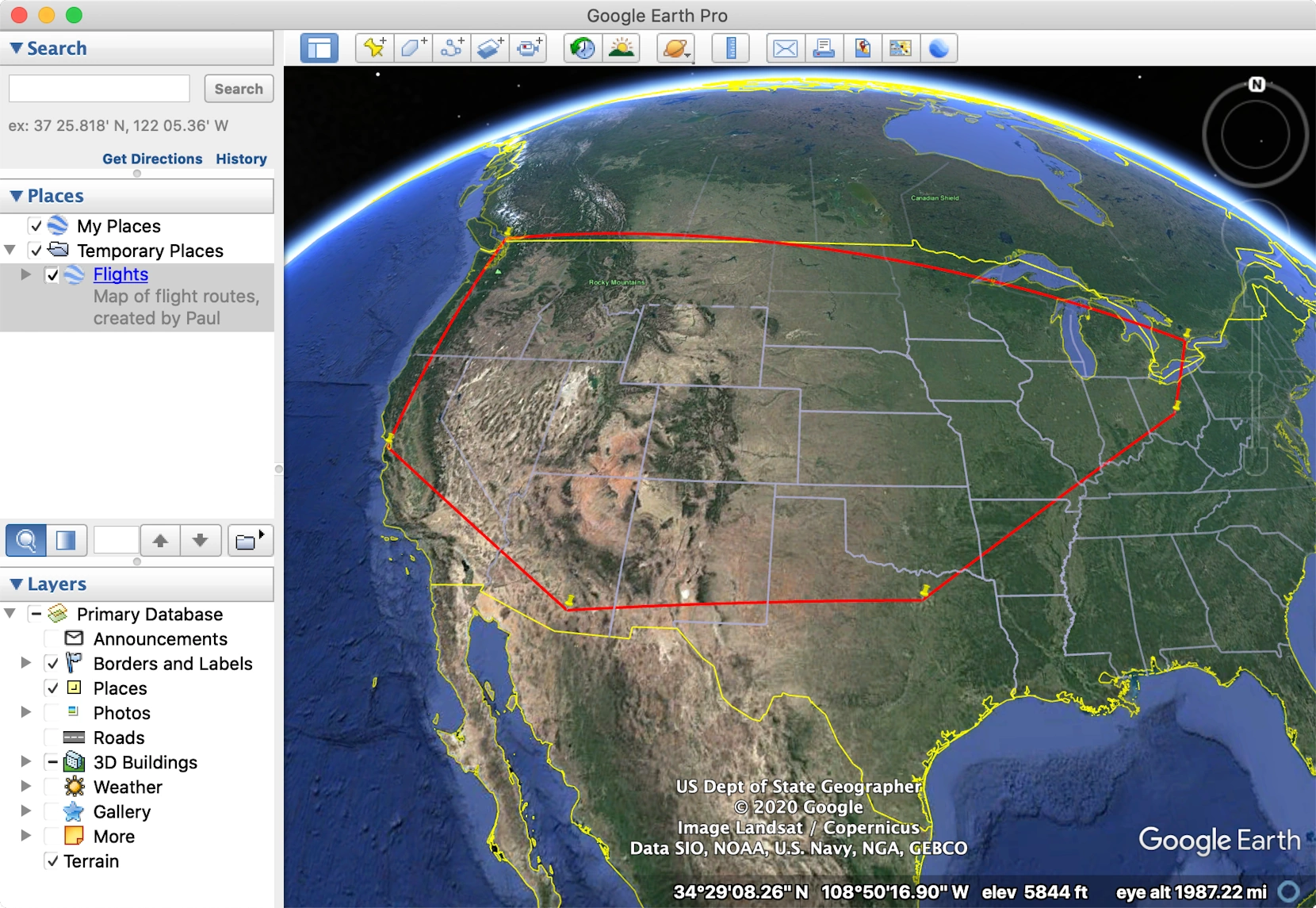Toggle the 3D Buildings partial checkbox
Viewport: 1316px width, 908px height.
tap(52, 762)
